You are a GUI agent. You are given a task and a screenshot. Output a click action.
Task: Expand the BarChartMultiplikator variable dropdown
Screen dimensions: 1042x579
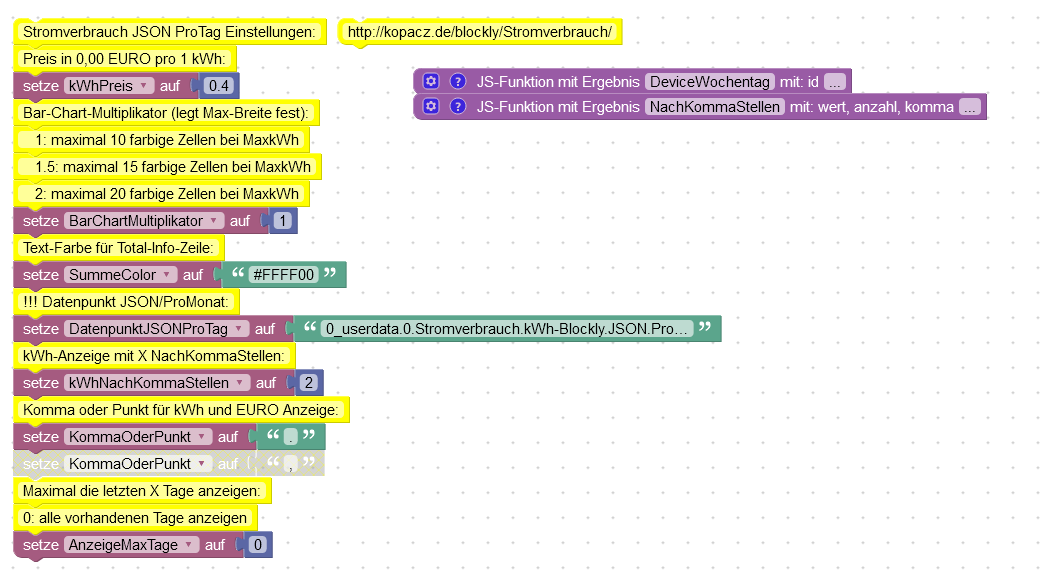pos(214,221)
